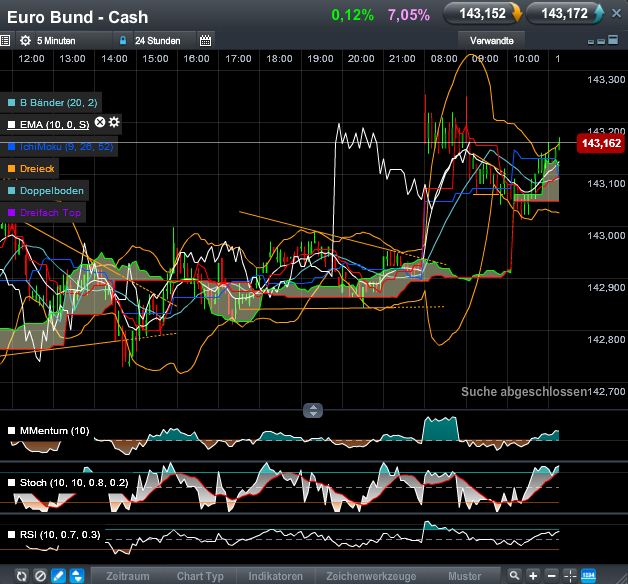Screen dimensions: 628x584
Task: Click the red current price marker 143,162
Action: pos(601,143)
